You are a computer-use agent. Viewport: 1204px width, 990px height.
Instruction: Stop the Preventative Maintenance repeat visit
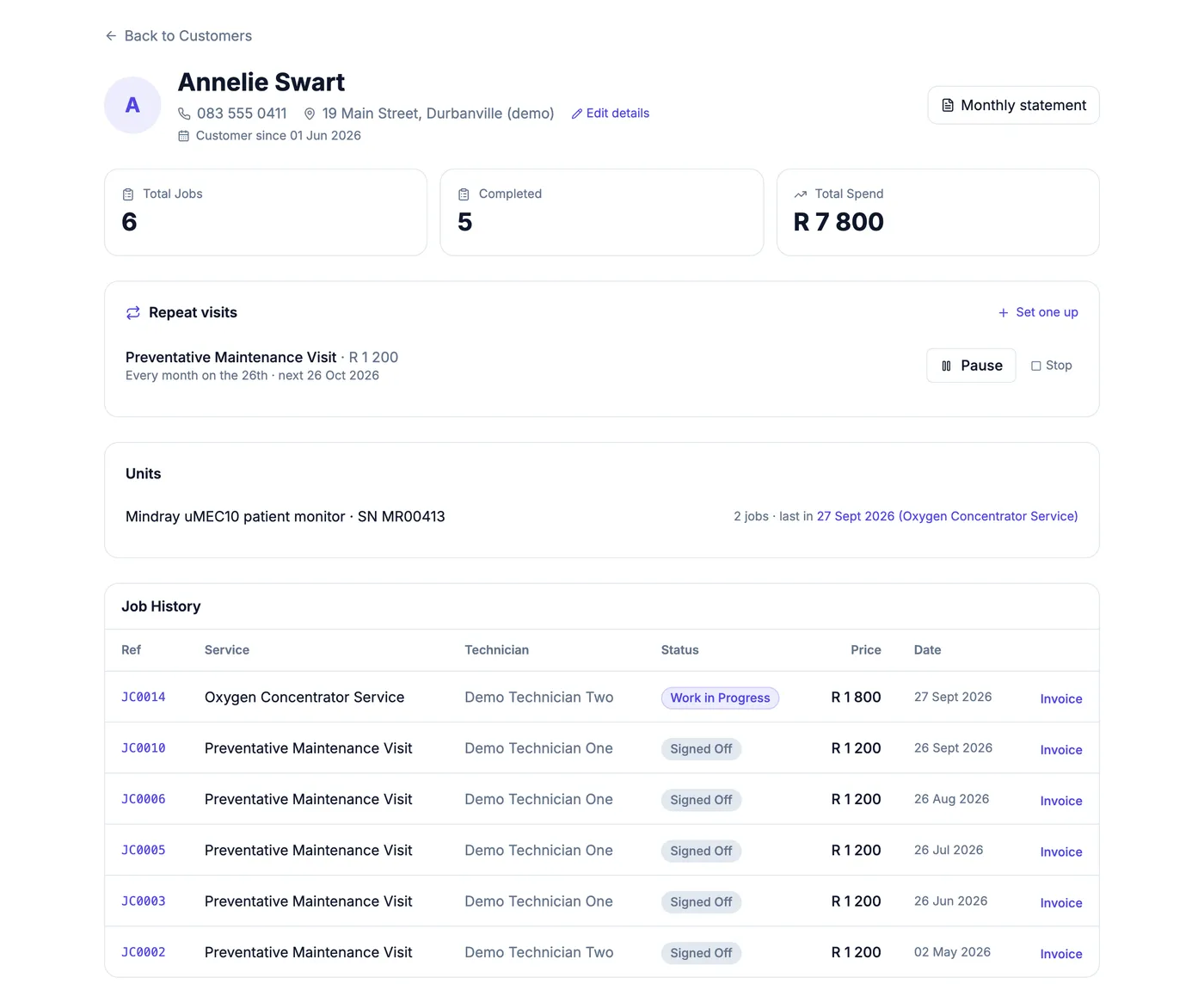1051,366
